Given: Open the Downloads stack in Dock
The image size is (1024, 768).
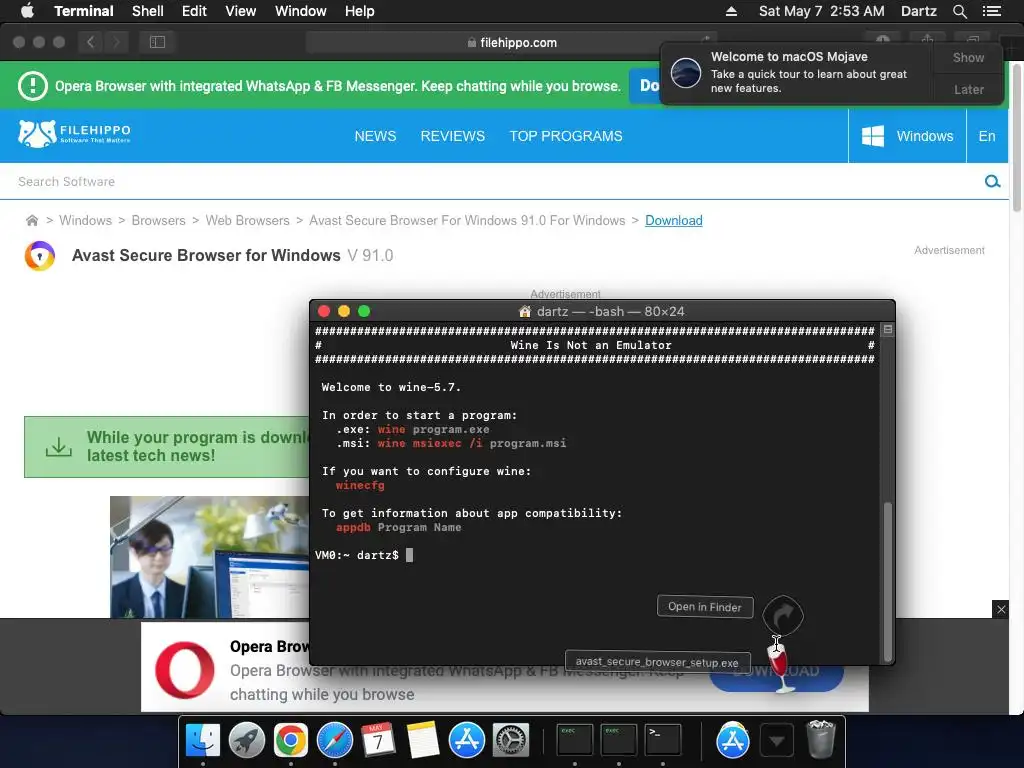Looking at the screenshot, I should pos(776,740).
